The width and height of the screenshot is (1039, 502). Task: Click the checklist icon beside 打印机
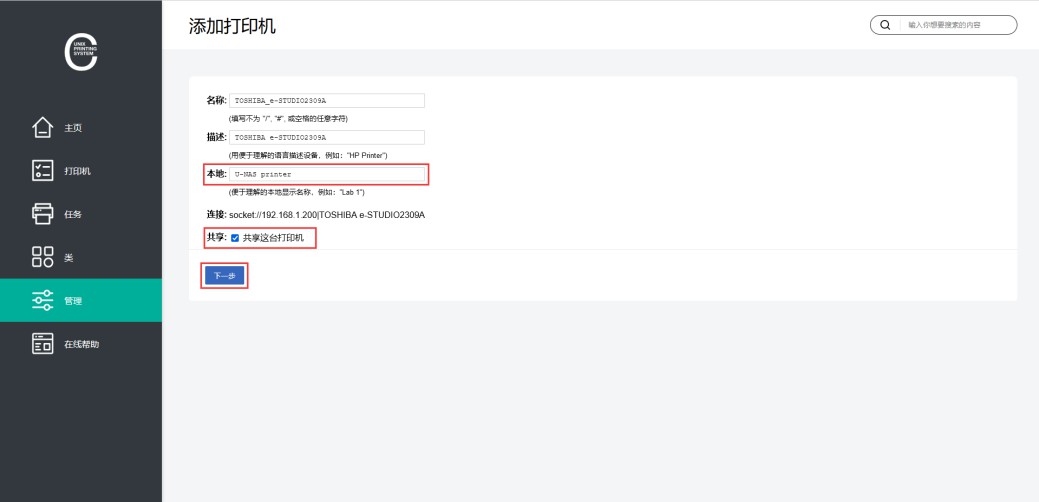(42, 170)
